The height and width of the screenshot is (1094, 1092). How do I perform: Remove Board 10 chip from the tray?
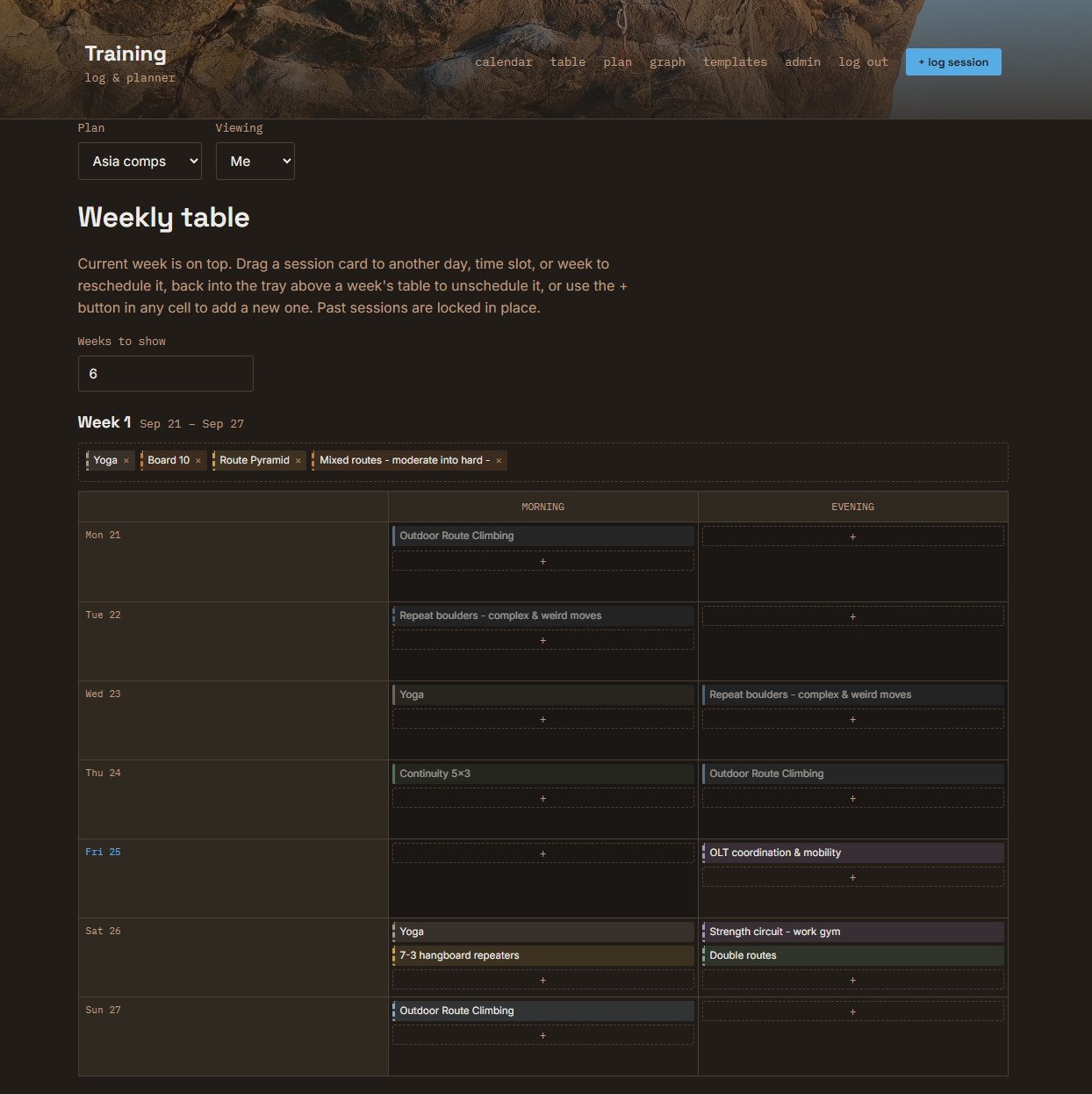pos(198,461)
